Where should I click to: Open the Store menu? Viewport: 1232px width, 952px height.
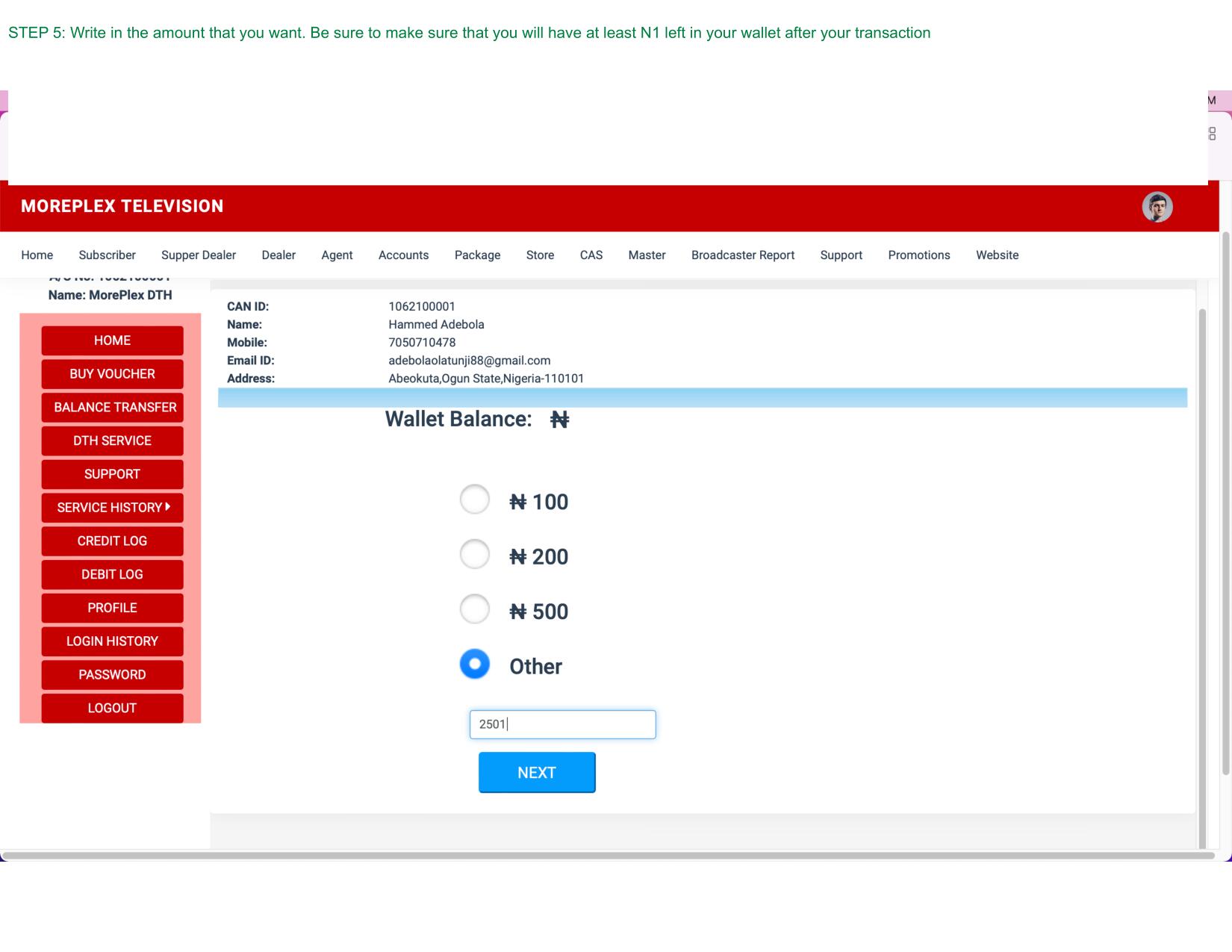click(x=540, y=255)
